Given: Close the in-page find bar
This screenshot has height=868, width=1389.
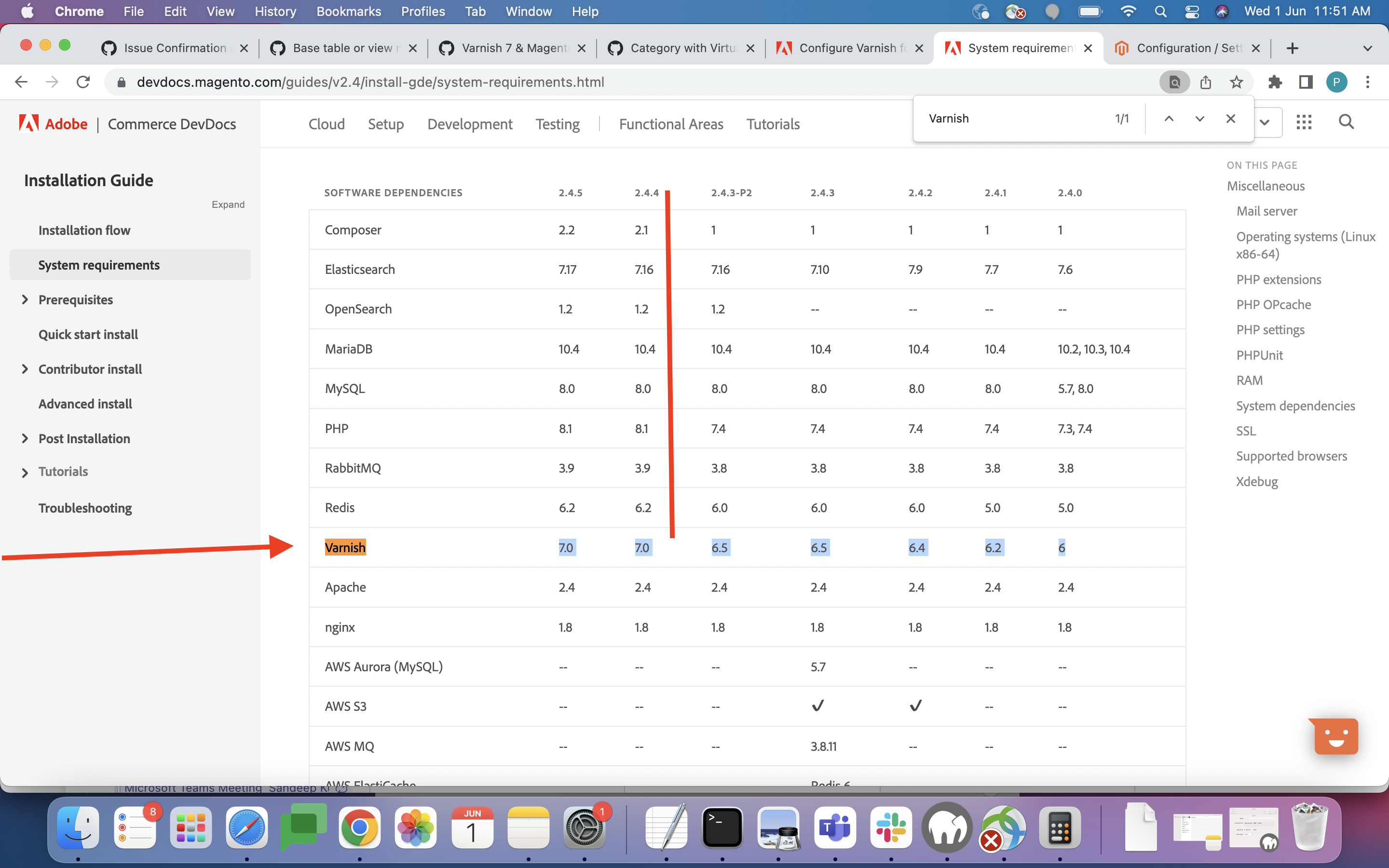Looking at the screenshot, I should [1231, 118].
